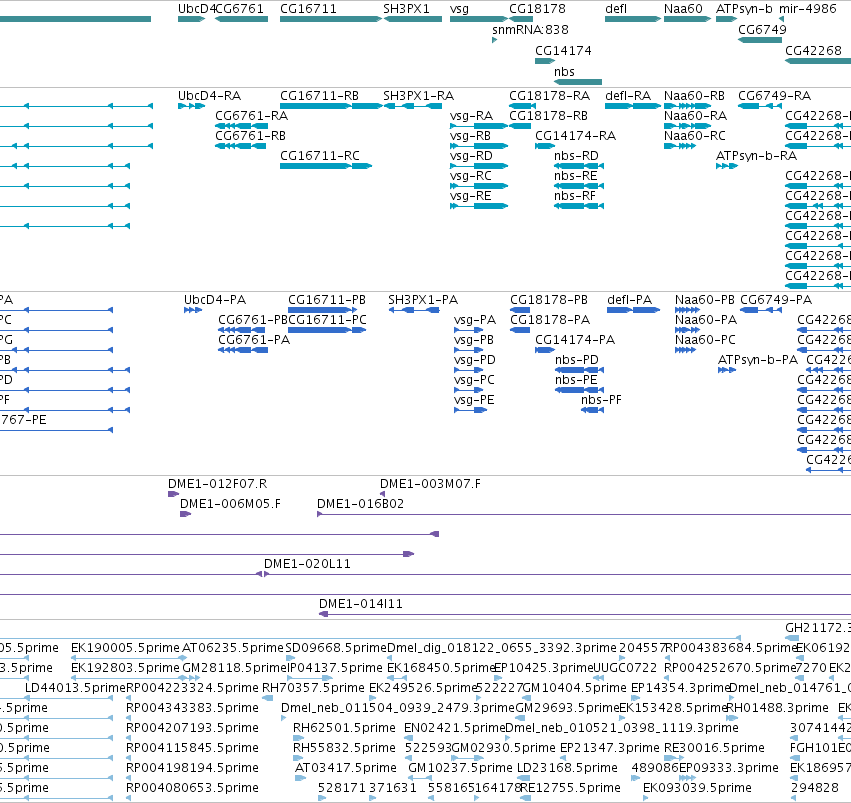The image size is (851, 803).
Task: Select EST RE30016.5prime
Action: (x=714, y=748)
